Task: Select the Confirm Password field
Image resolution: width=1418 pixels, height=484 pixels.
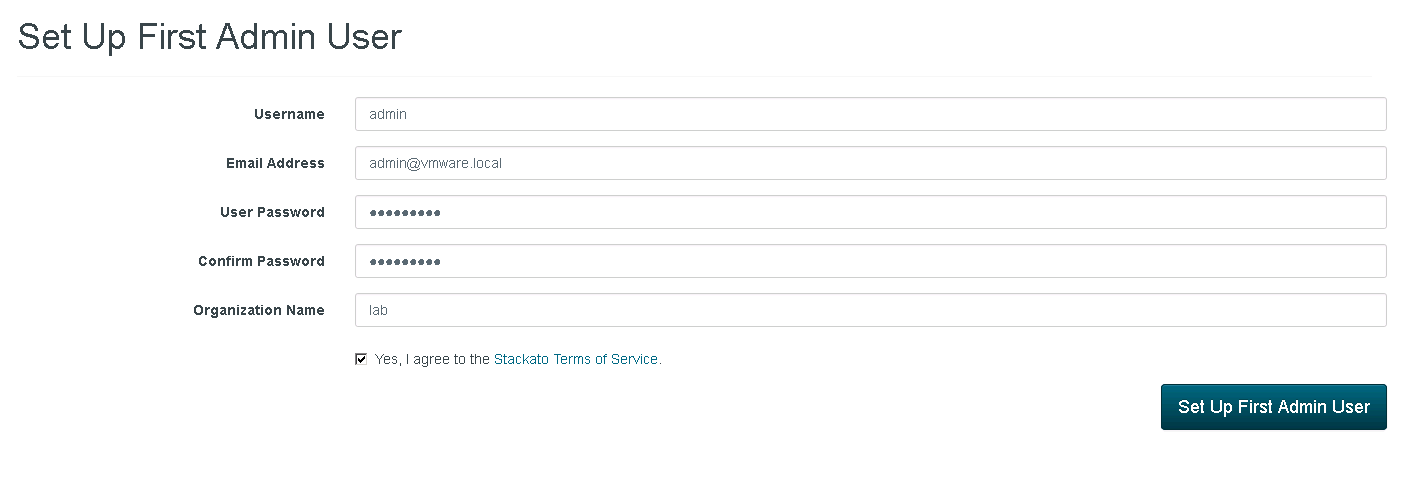Action: point(870,261)
